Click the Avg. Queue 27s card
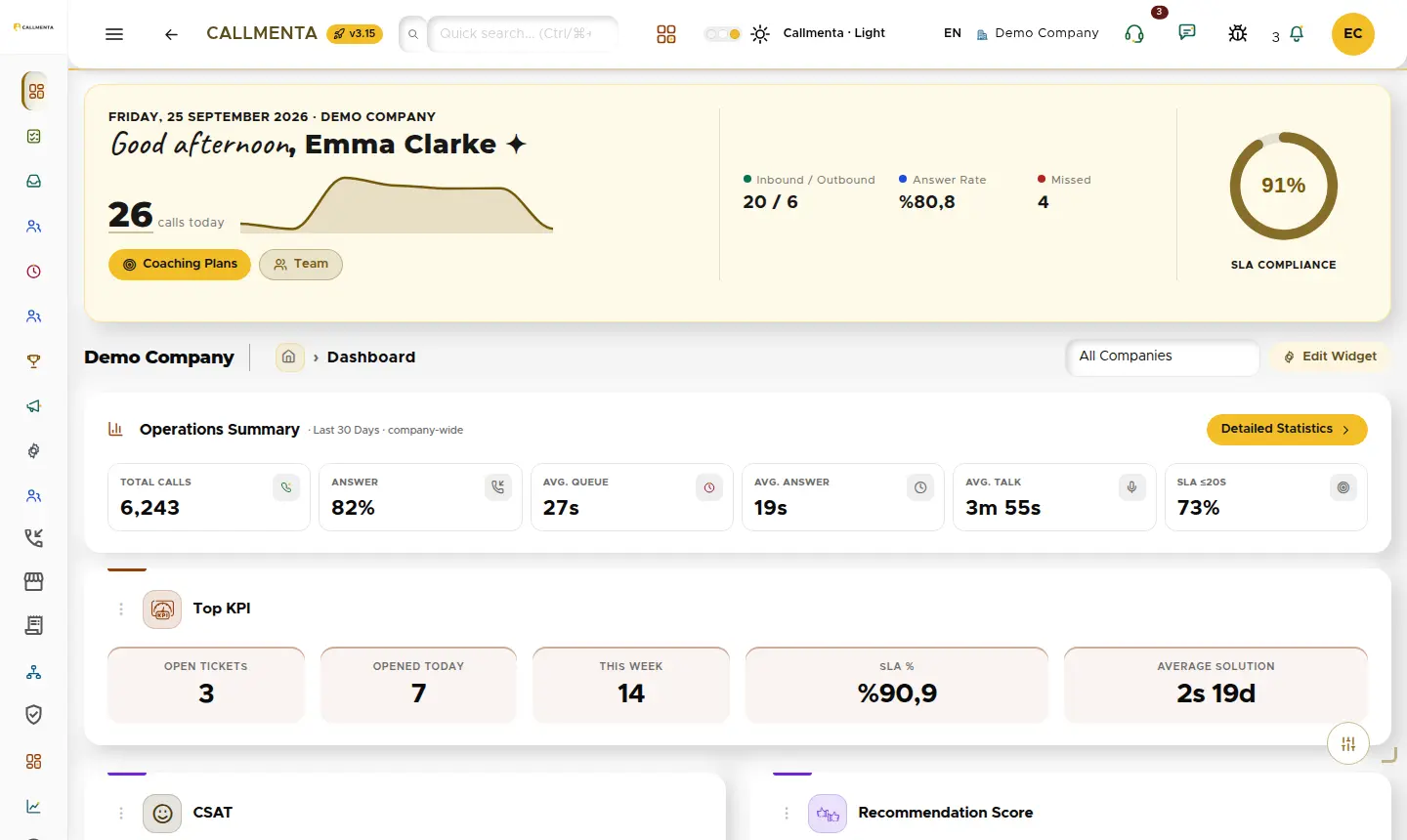 [632, 497]
